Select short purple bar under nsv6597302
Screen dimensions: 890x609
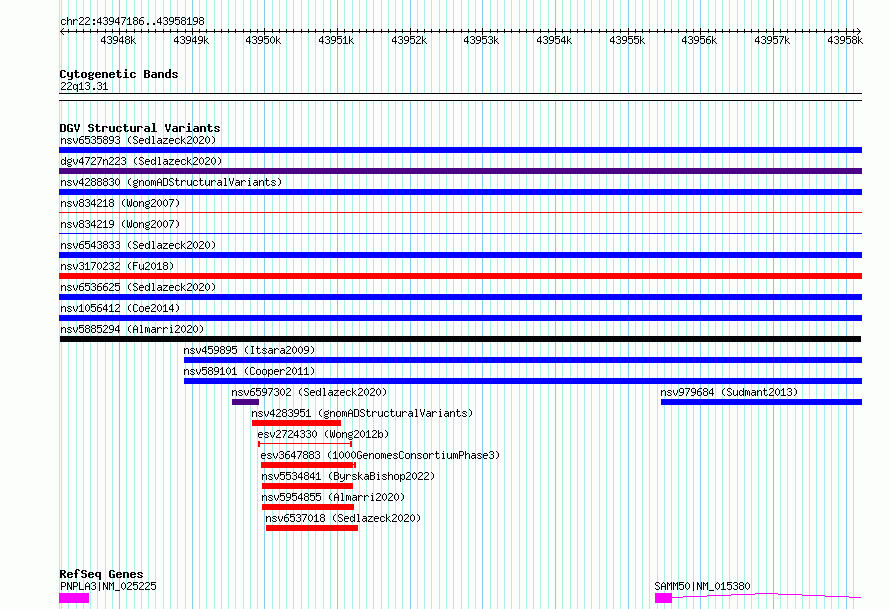coord(245,402)
